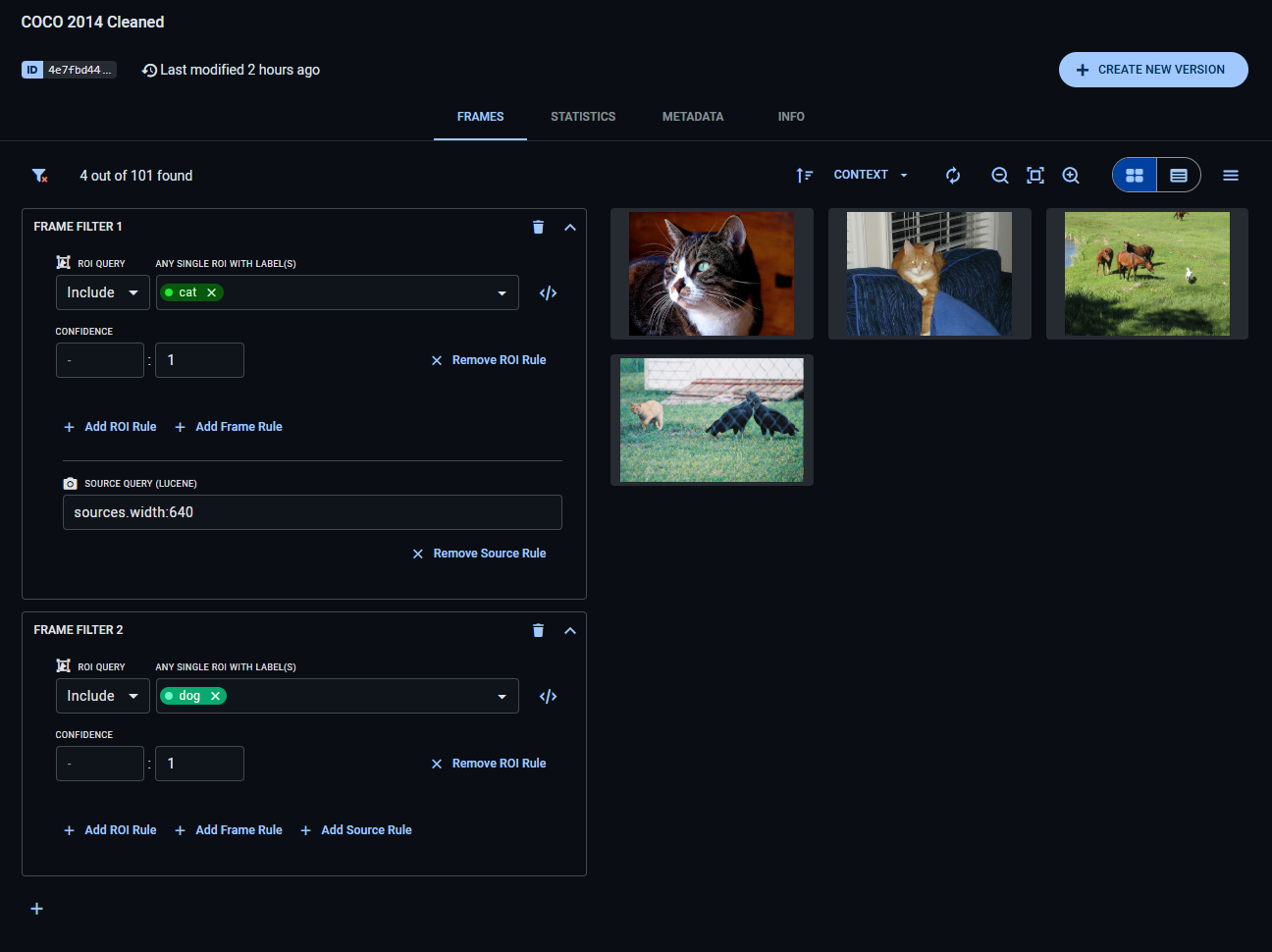This screenshot has width=1272, height=952.
Task: Open the Include dropdown in Frame Filter 2
Action: (102, 695)
